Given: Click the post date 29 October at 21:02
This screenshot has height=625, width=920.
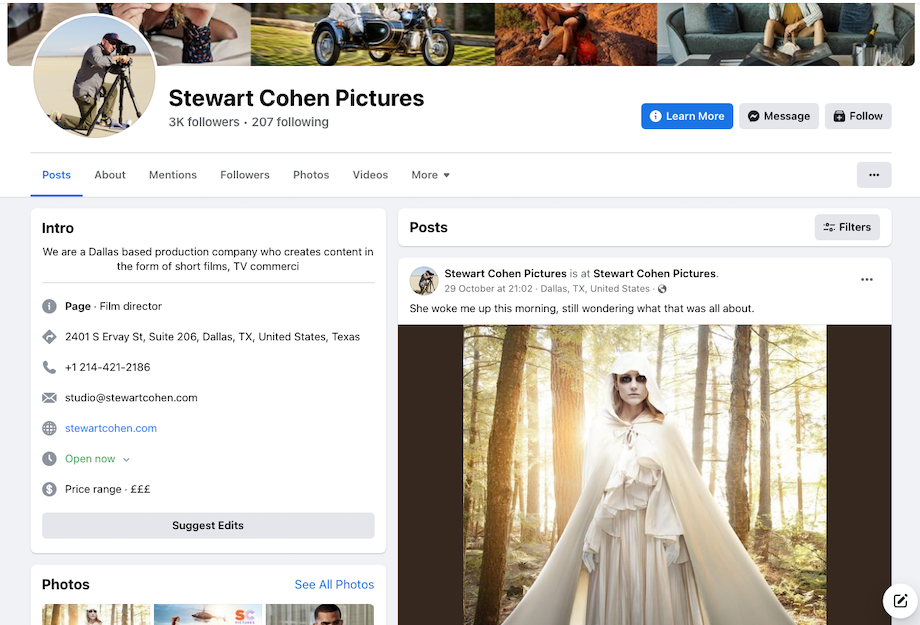Looking at the screenshot, I should click(x=488, y=289).
